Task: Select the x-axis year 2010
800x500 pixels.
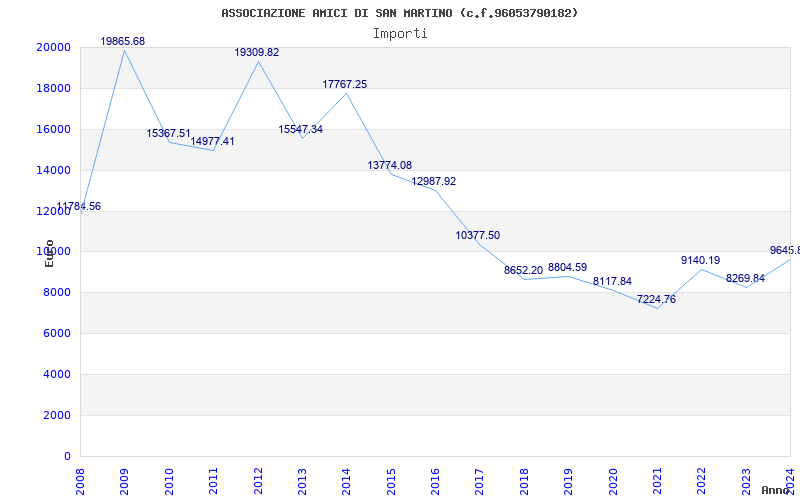Action: click(x=169, y=481)
